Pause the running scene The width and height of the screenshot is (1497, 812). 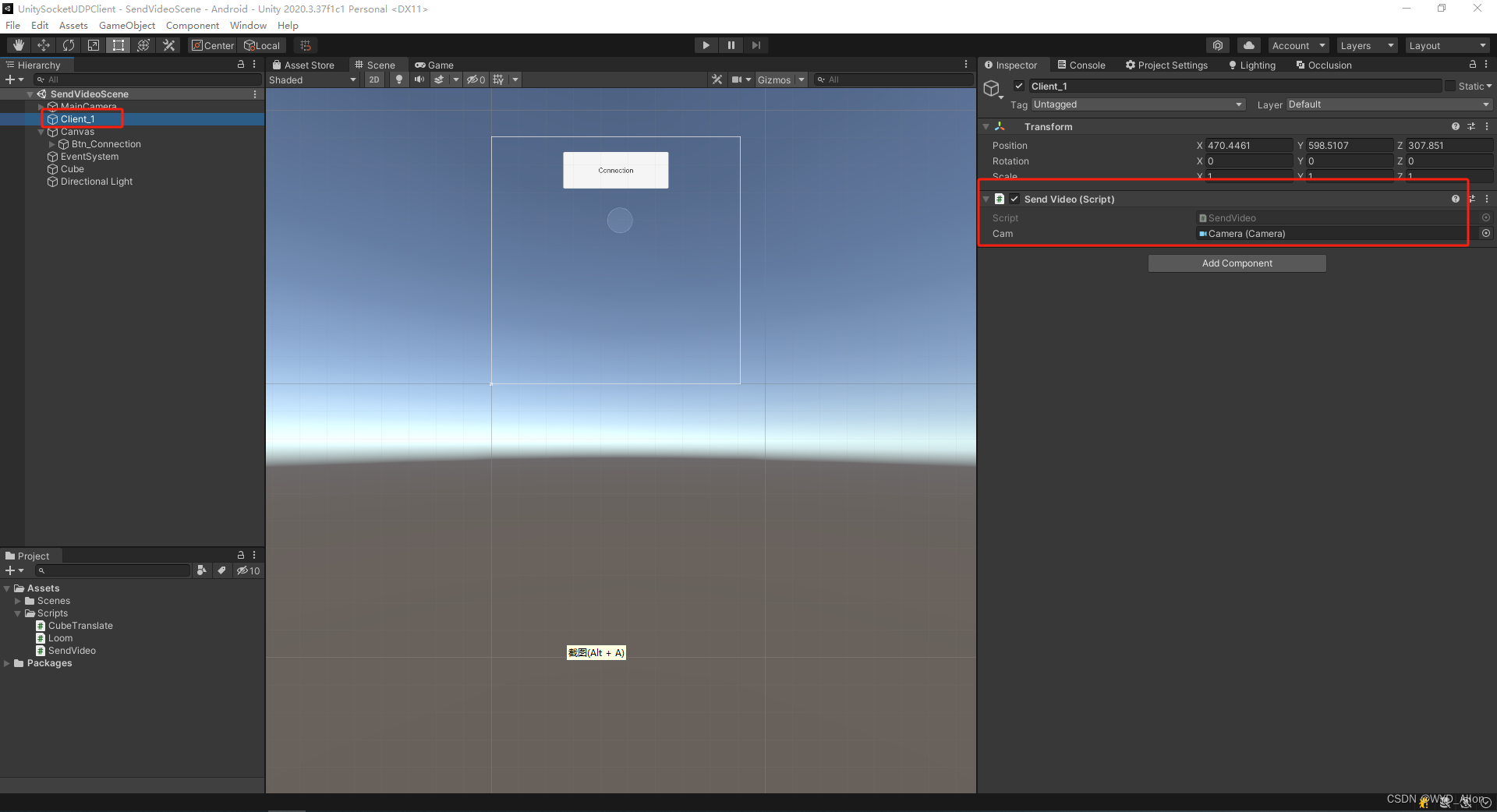coord(731,44)
